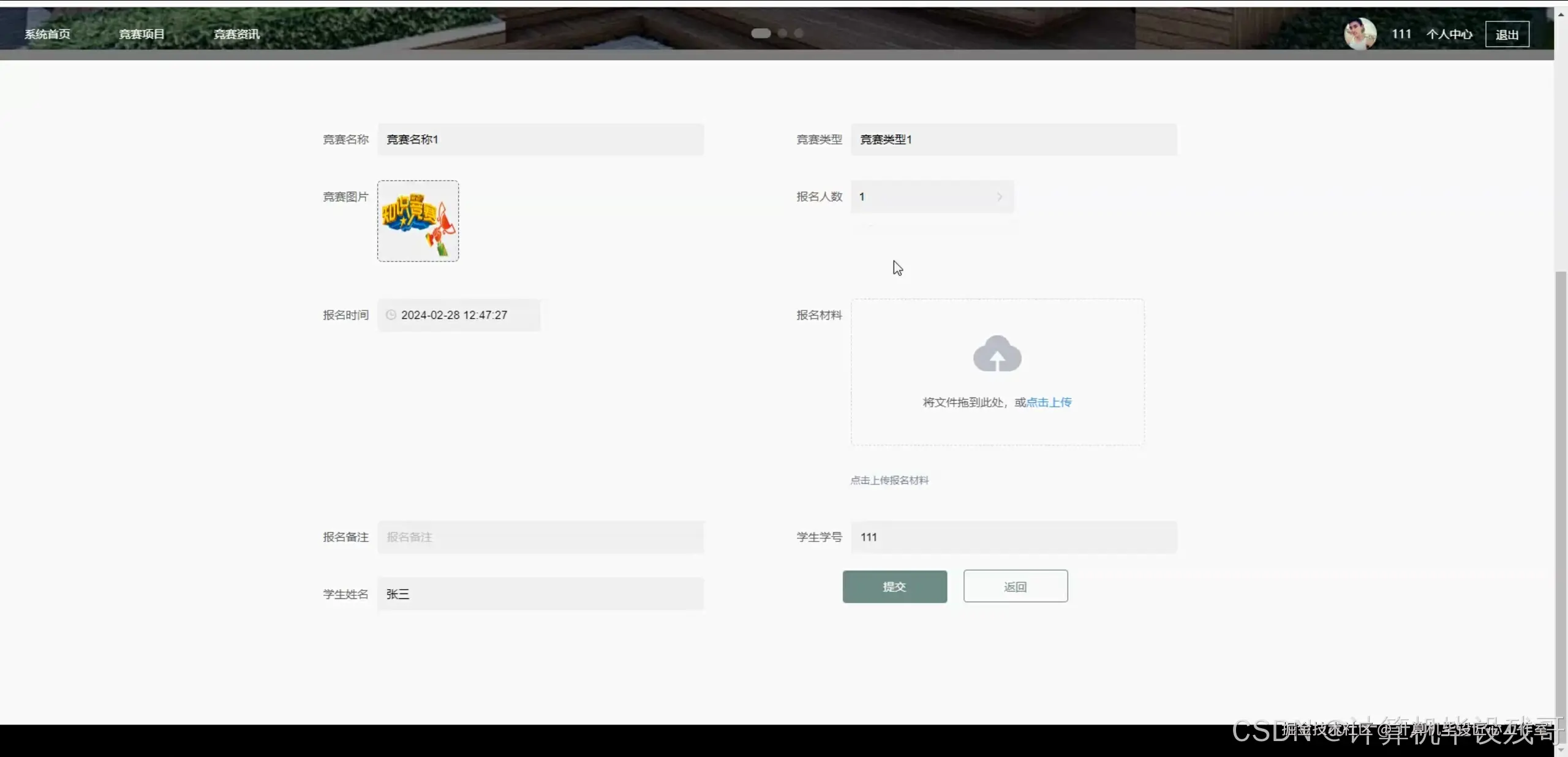This screenshot has width=1568, height=757.
Task: Click the 退出 logout button
Action: click(1507, 34)
